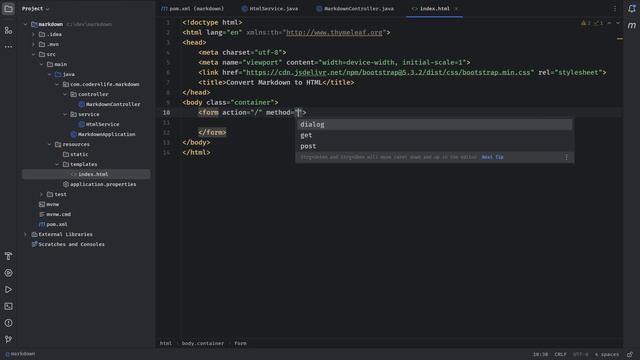This screenshot has height=360, width=640.
Task: Choose 'dialog' completion suggestion
Action: 434,124
